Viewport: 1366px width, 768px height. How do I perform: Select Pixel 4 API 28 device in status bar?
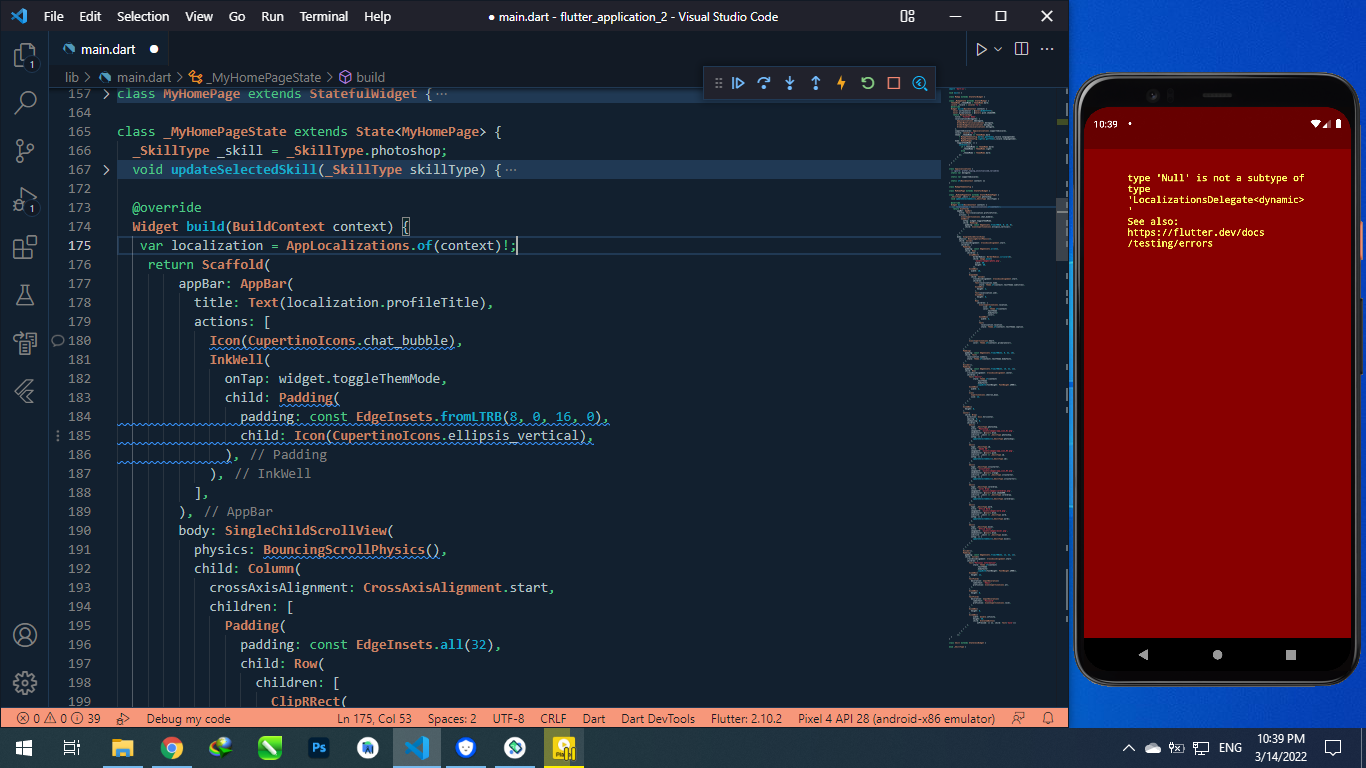[896, 718]
